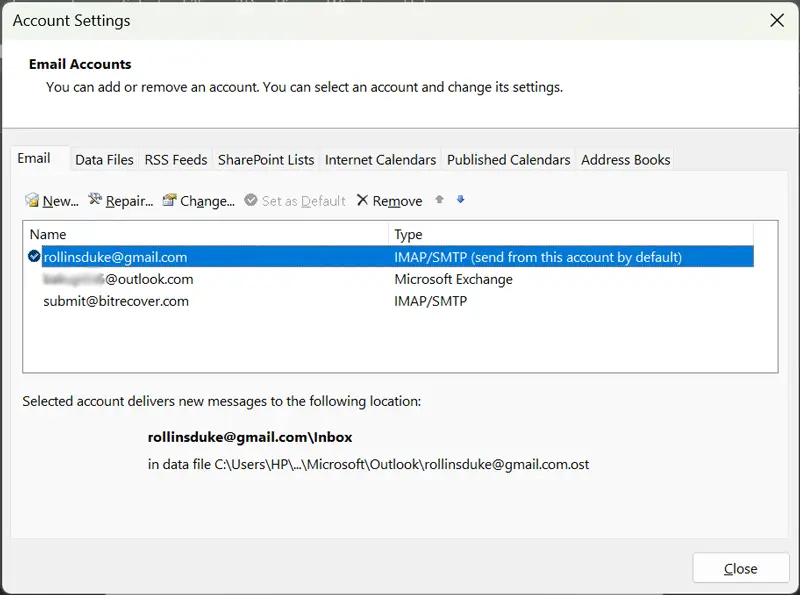This screenshot has width=800, height=595.
Task: Click the Repair... button label
Action: click(129, 201)
